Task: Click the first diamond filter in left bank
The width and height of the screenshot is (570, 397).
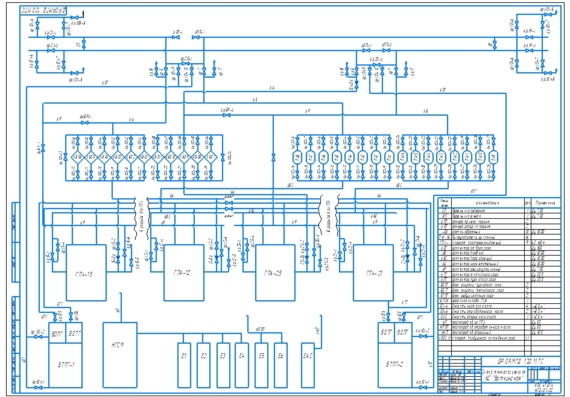Action: 77,157
